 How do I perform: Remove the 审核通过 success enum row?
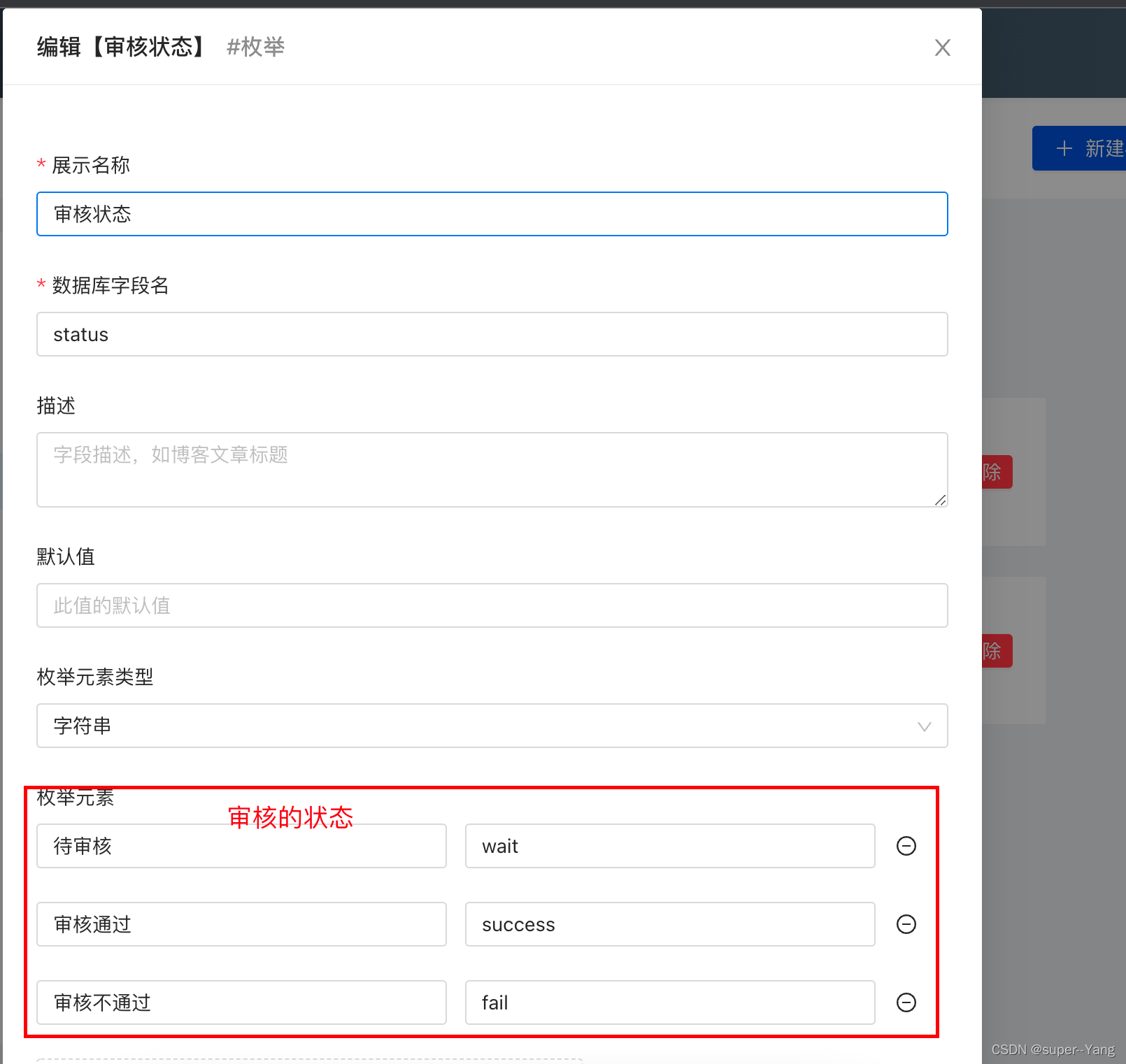(906, 924)
